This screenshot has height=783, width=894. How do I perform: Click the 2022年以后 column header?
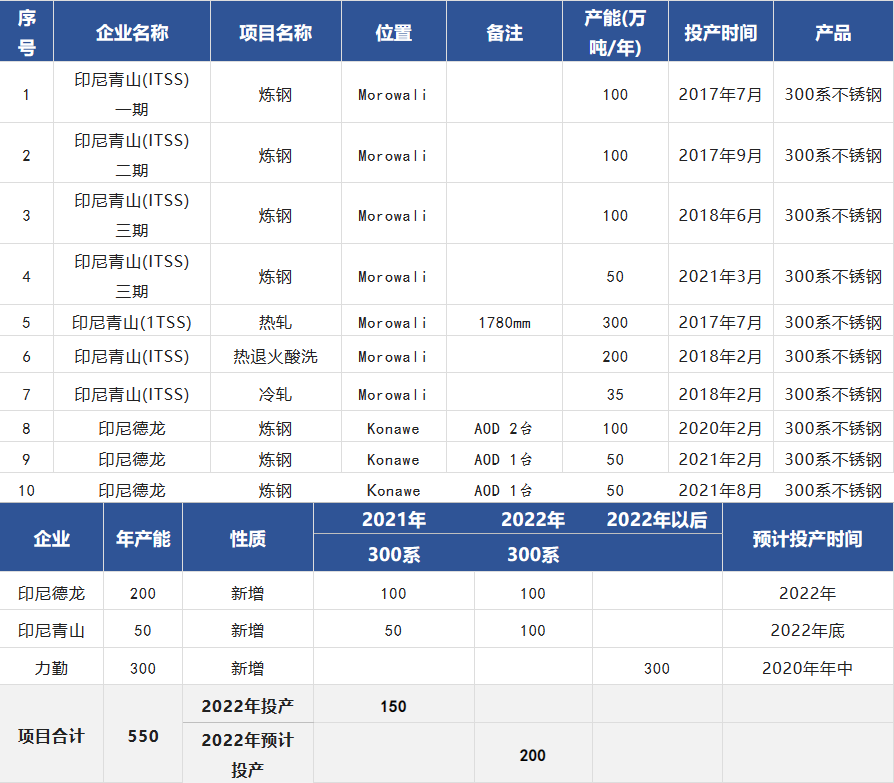coord(656,520)
